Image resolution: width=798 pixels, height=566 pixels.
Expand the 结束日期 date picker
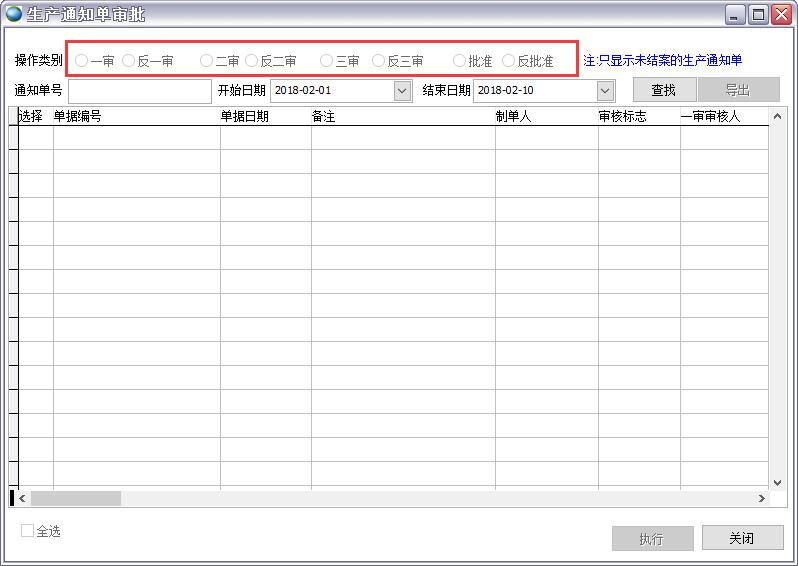[x=605, y=91]
